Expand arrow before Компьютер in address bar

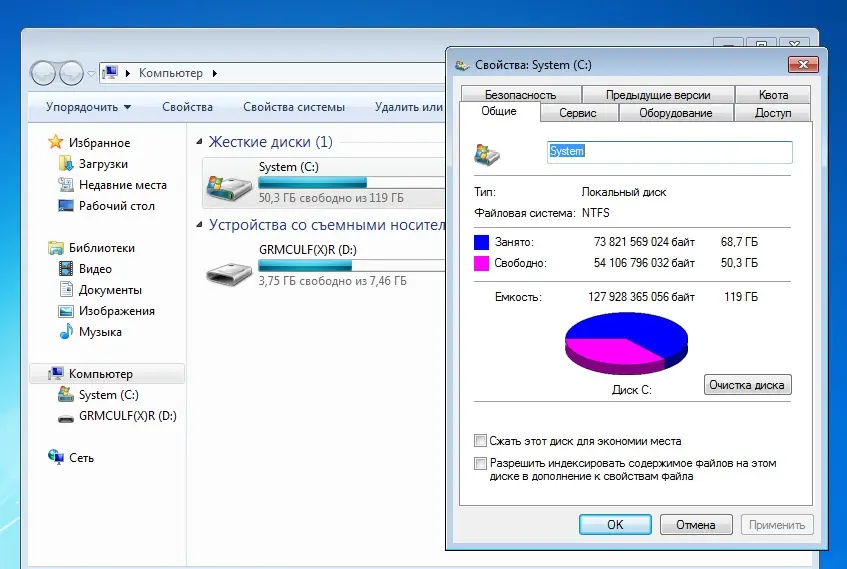pyautogui.click(x=128, y=73)
